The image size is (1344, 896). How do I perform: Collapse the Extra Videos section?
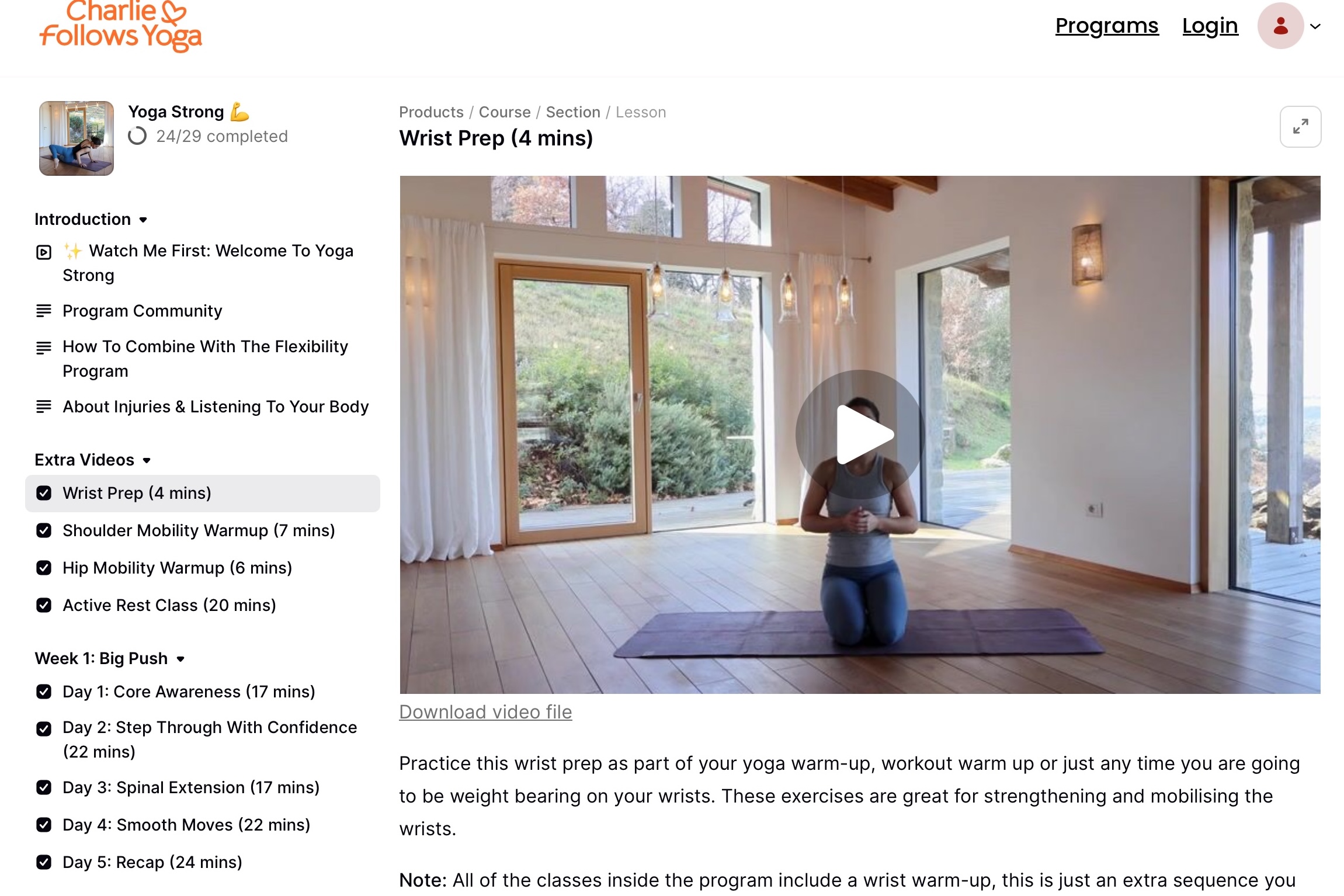pyautogui.click(x=147, y=460)
